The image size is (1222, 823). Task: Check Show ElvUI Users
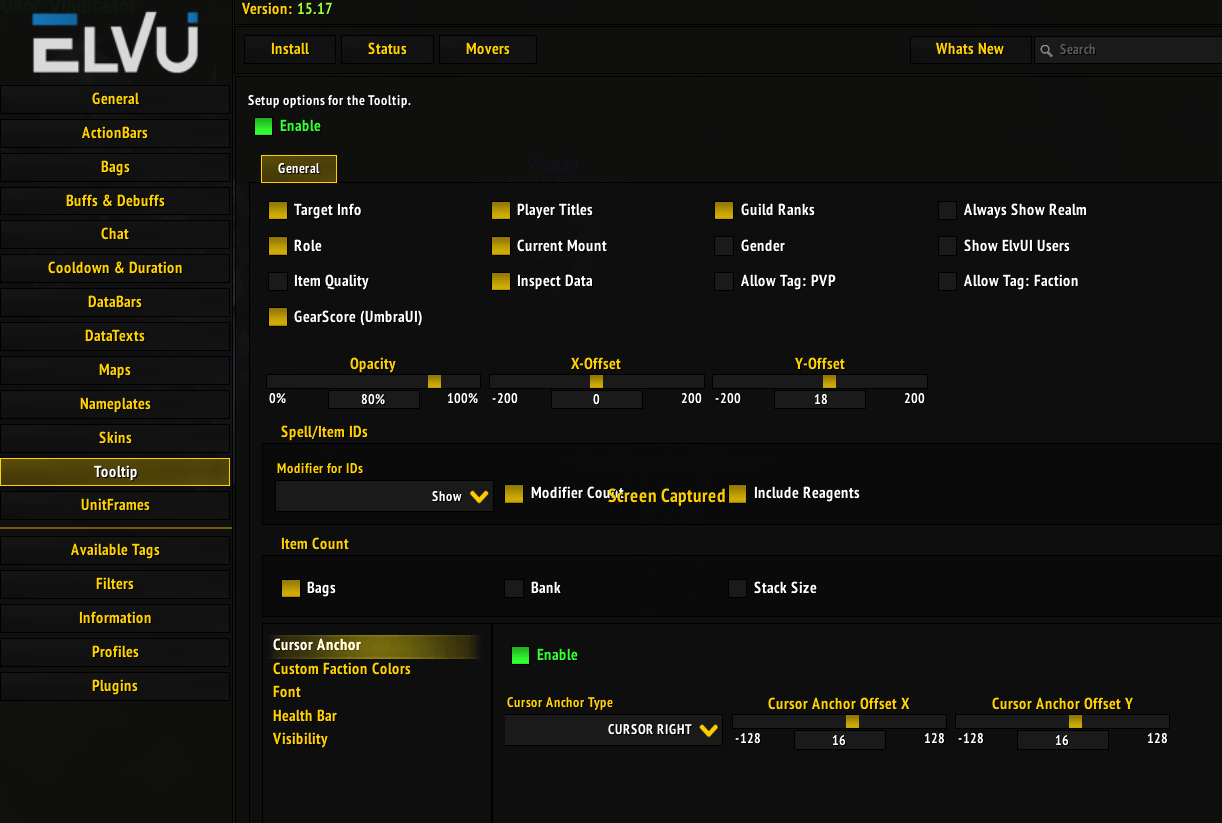[x=947, y=246]
